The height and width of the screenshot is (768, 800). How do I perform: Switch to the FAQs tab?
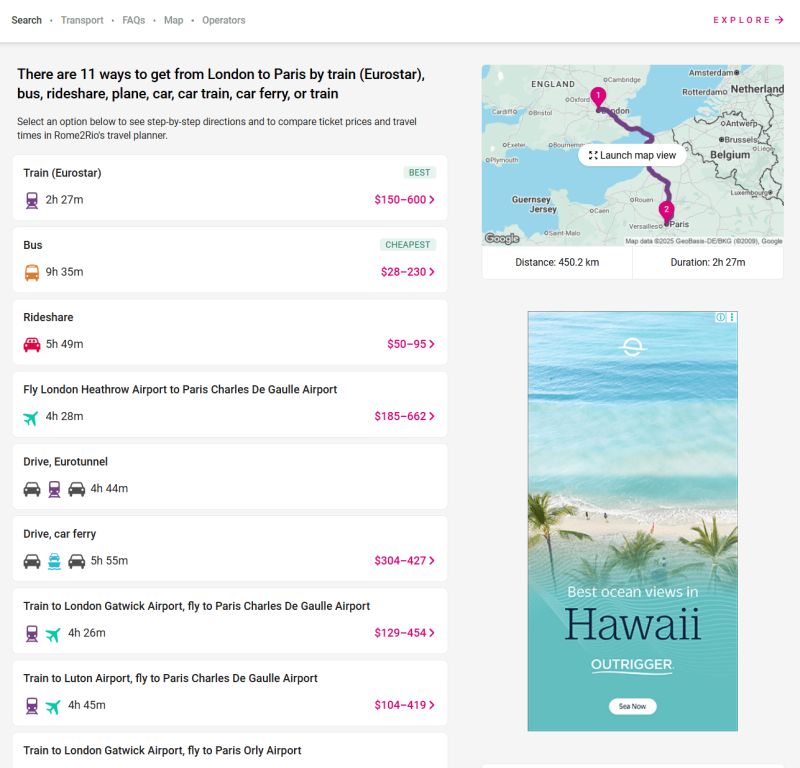click(x=134, y=20)
